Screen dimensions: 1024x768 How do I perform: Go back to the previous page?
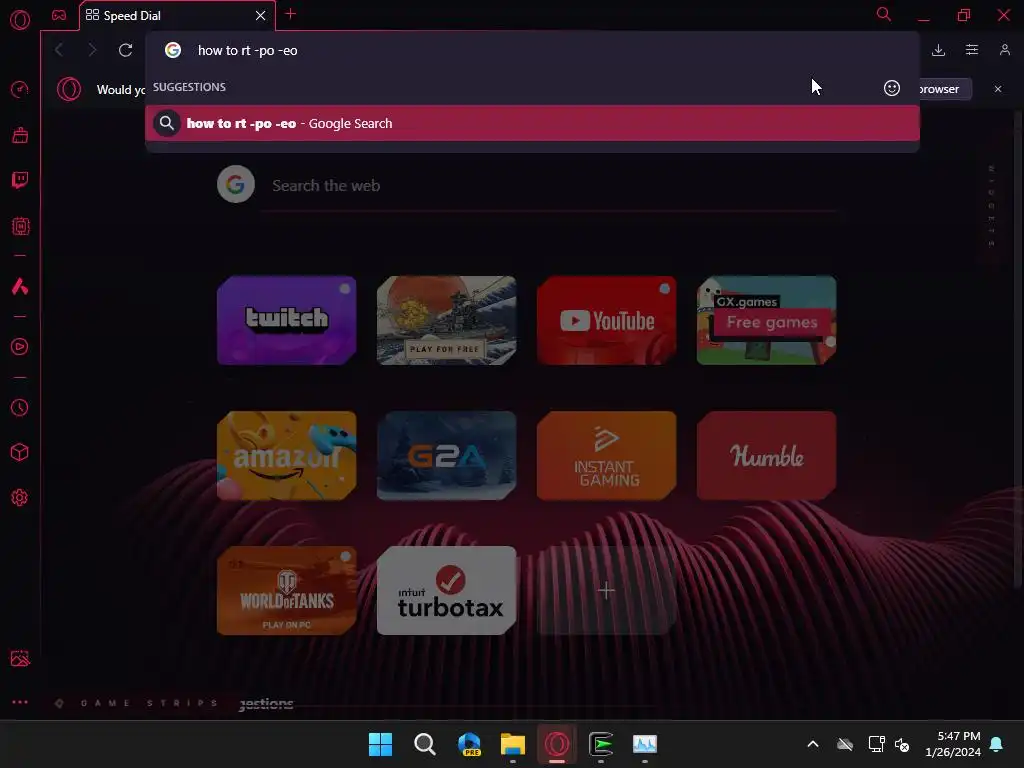point(59,50)
